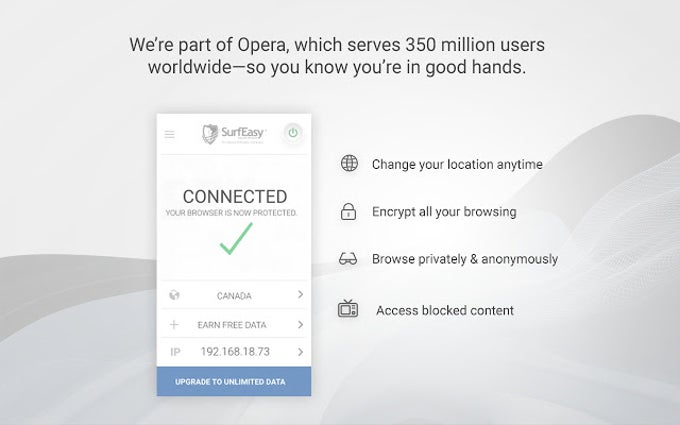Select the Canada location row label
680x425 pixels.
click(234, 296)
